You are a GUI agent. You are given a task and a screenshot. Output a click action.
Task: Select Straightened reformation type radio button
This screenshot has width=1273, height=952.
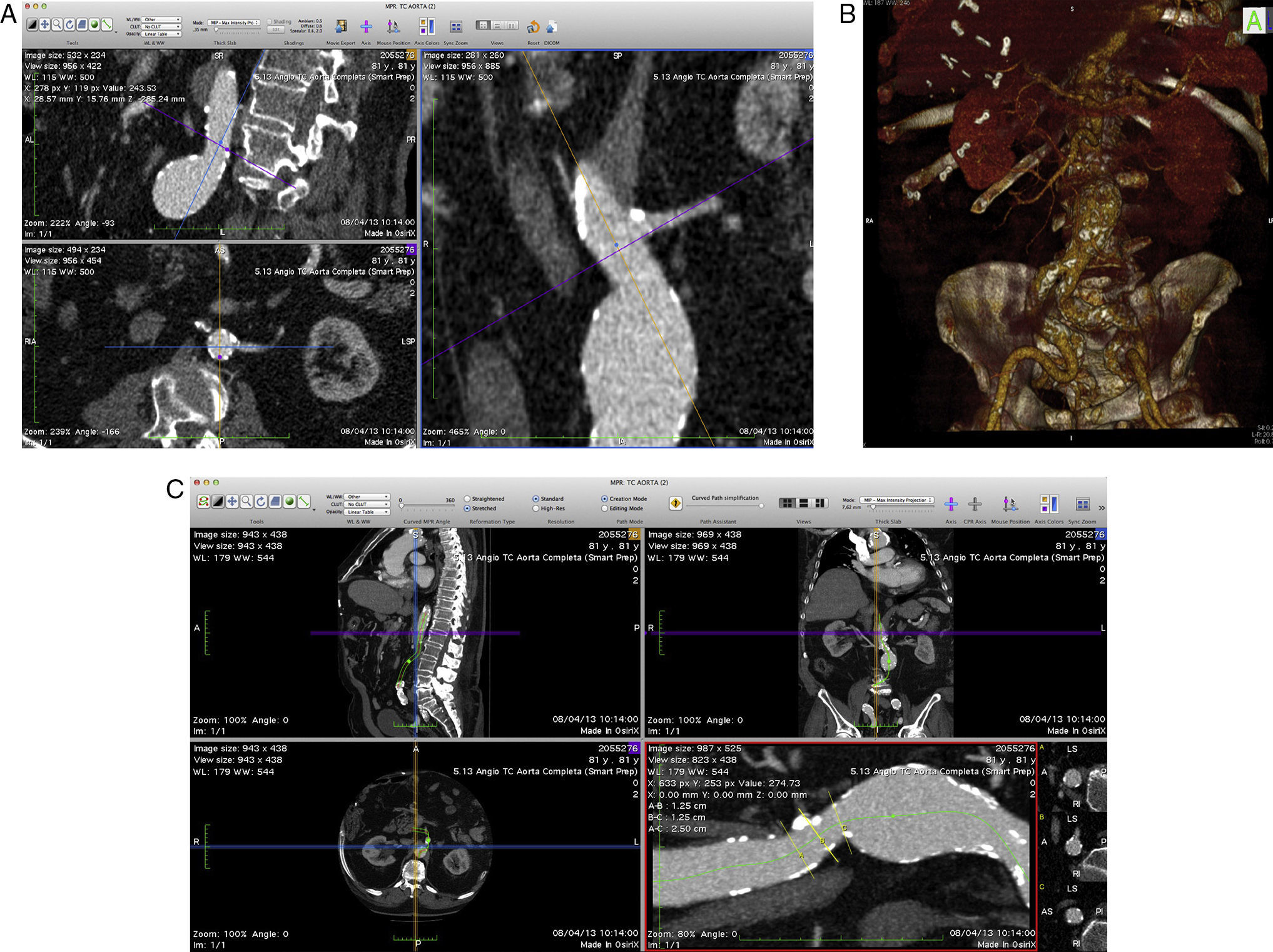[467, 499]
